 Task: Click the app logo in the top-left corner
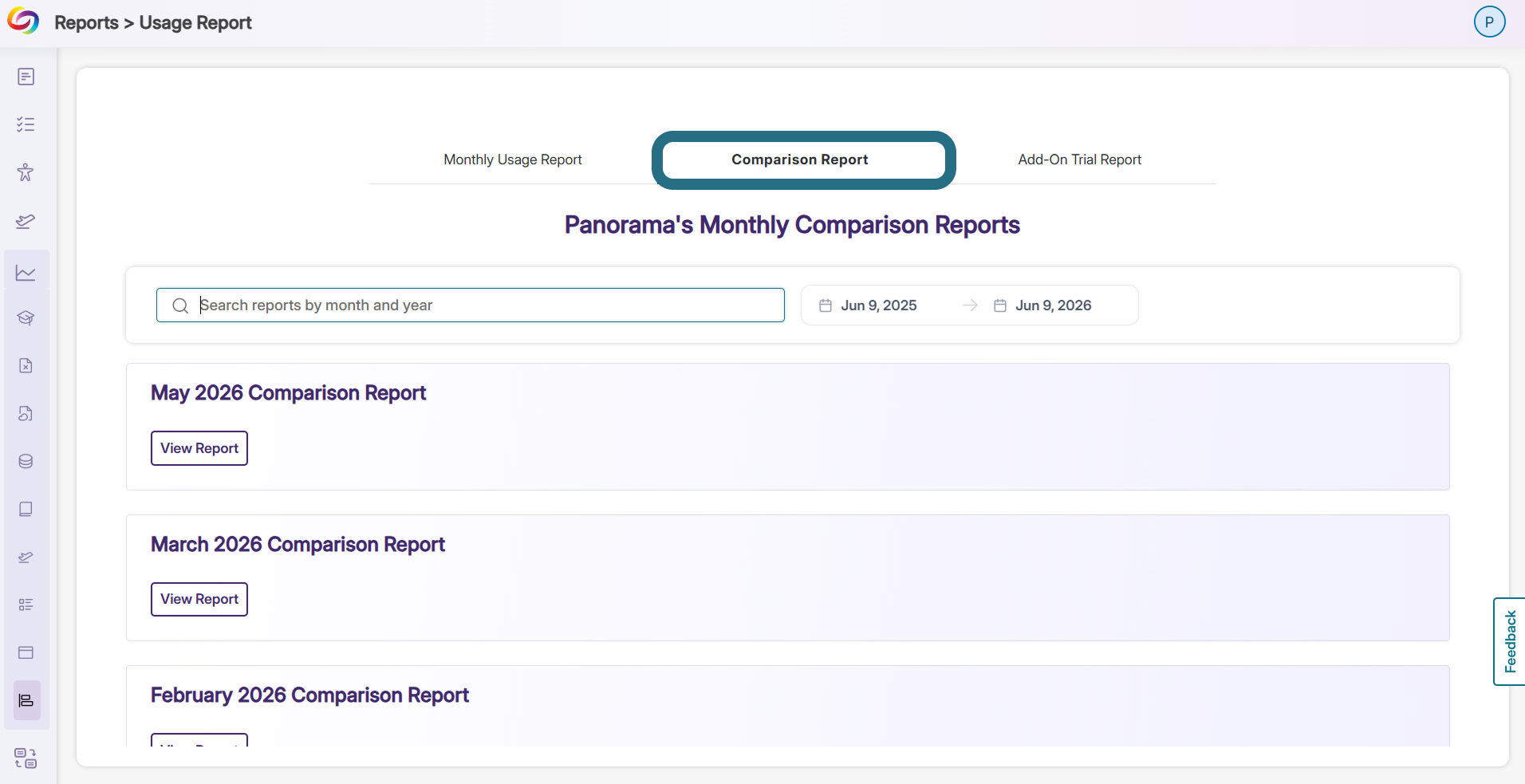pyautogui.click(x=23, y=22)
